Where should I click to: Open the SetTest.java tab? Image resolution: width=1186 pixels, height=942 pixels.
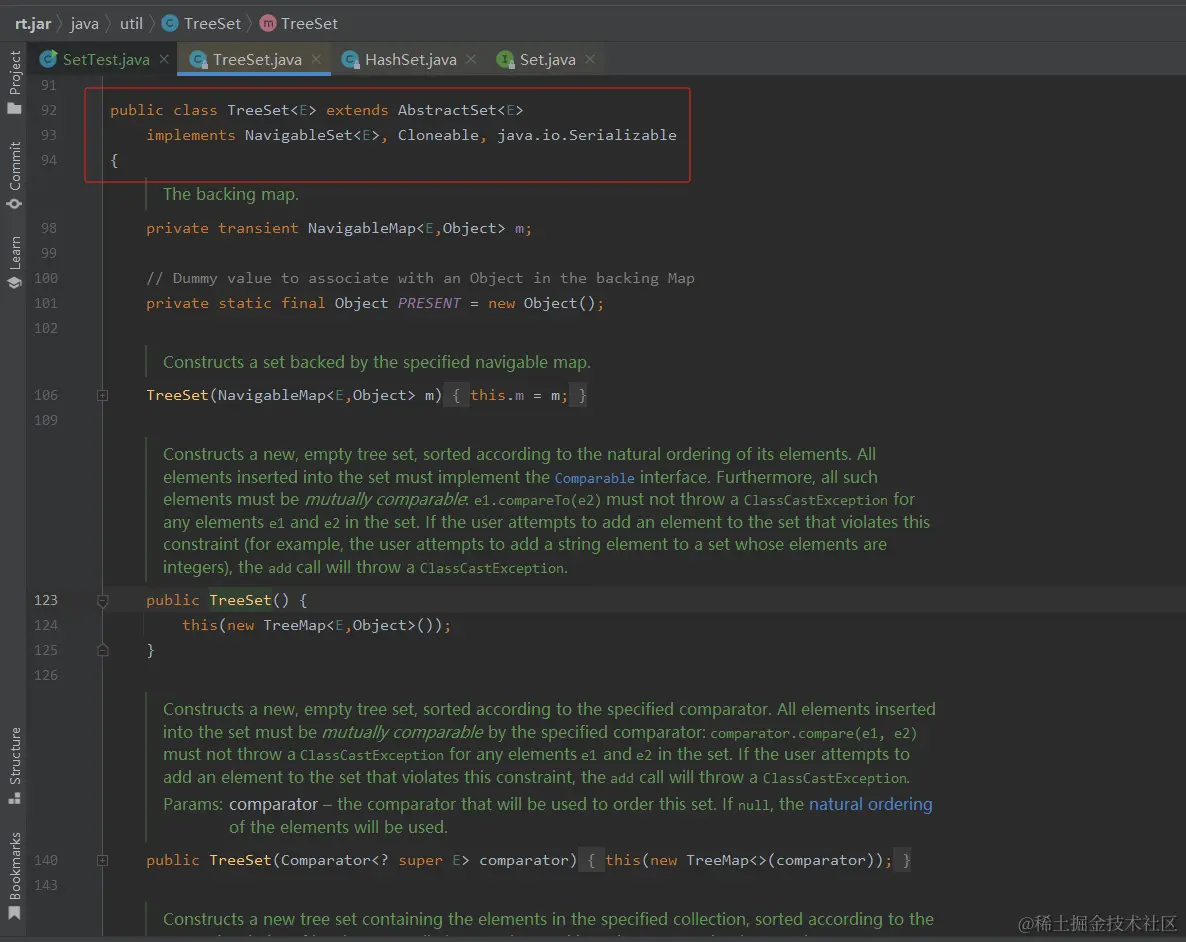[105, 59]
